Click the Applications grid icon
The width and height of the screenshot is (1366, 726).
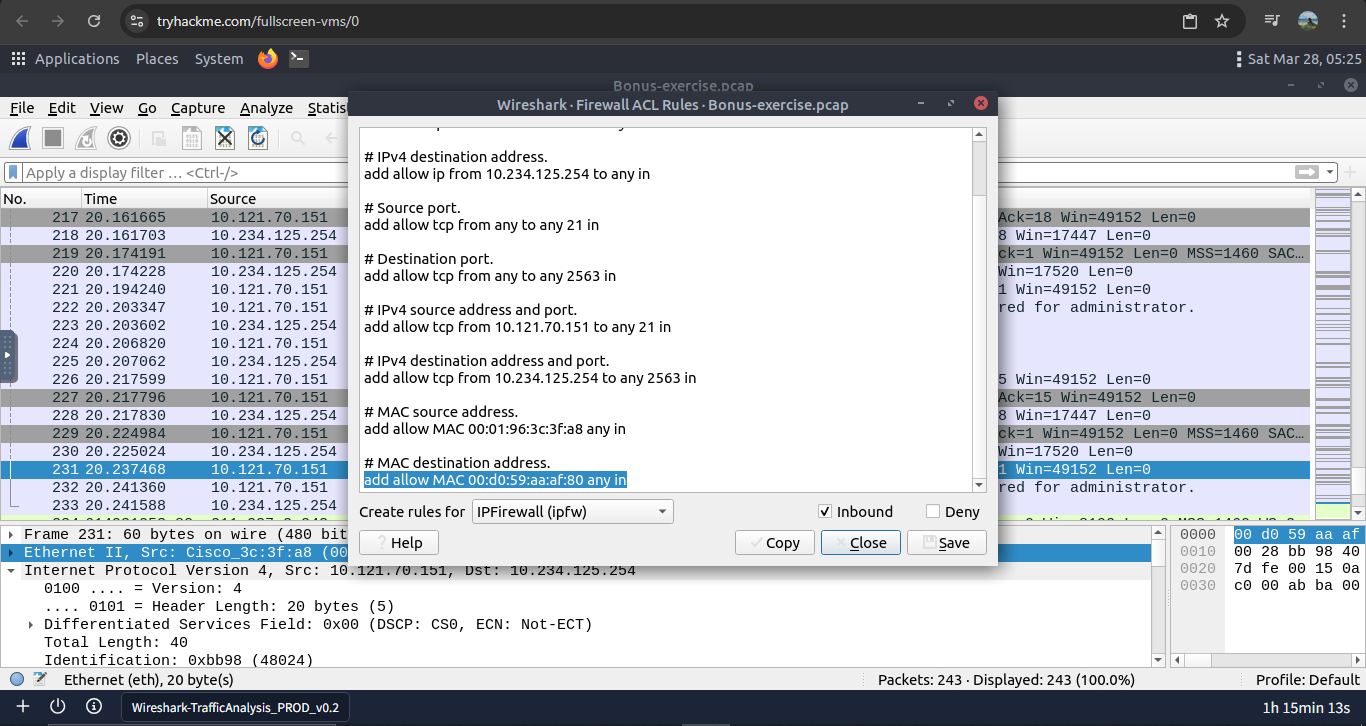18,59
